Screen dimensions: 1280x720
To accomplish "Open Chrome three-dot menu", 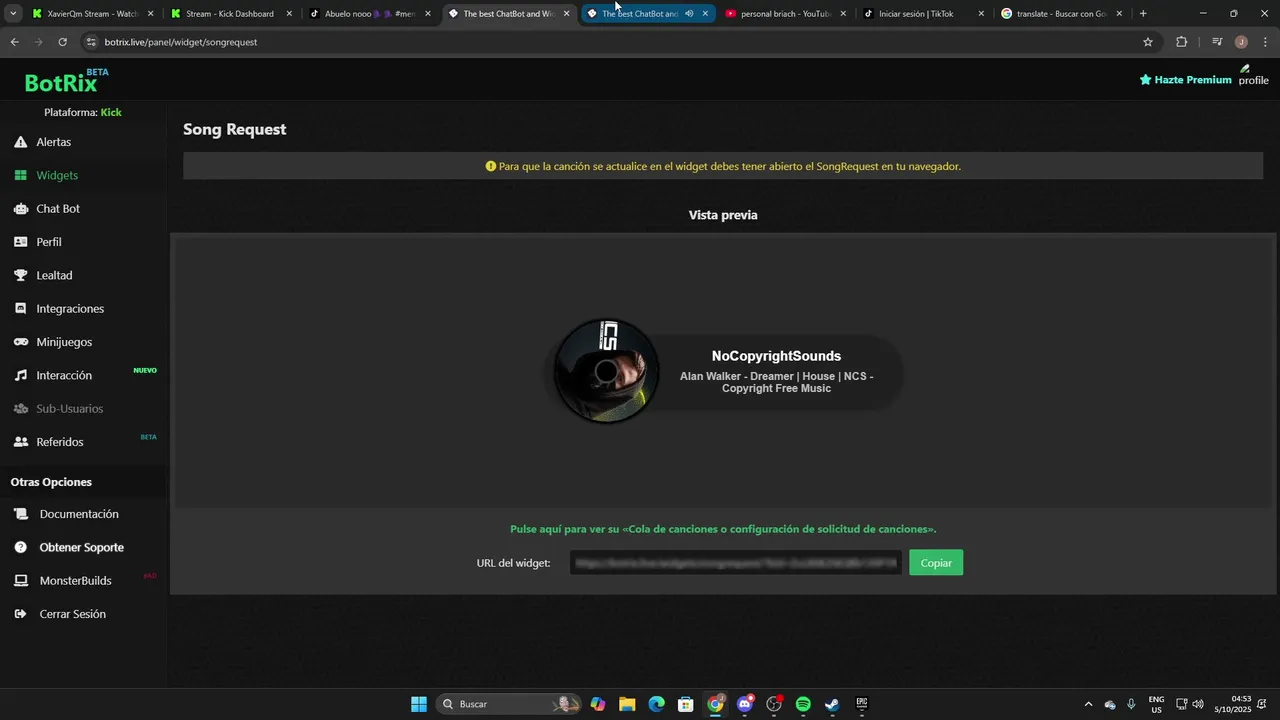I will pos(1266,42).
